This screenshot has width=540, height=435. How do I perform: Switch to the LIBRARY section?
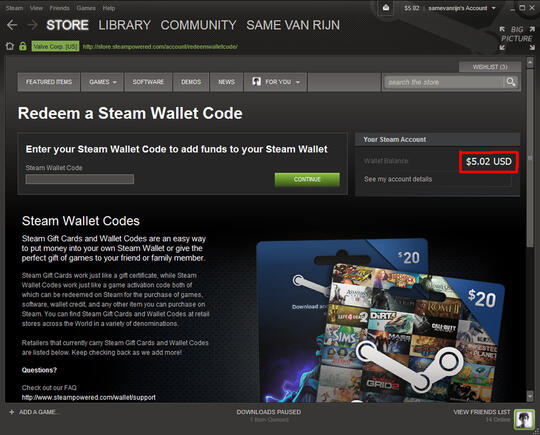[x=125, y=25]
